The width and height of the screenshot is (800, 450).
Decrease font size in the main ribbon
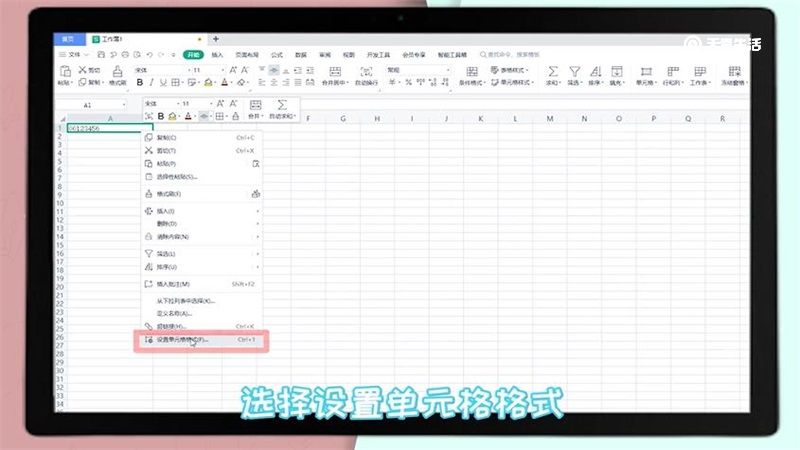[x=245, y=70]
